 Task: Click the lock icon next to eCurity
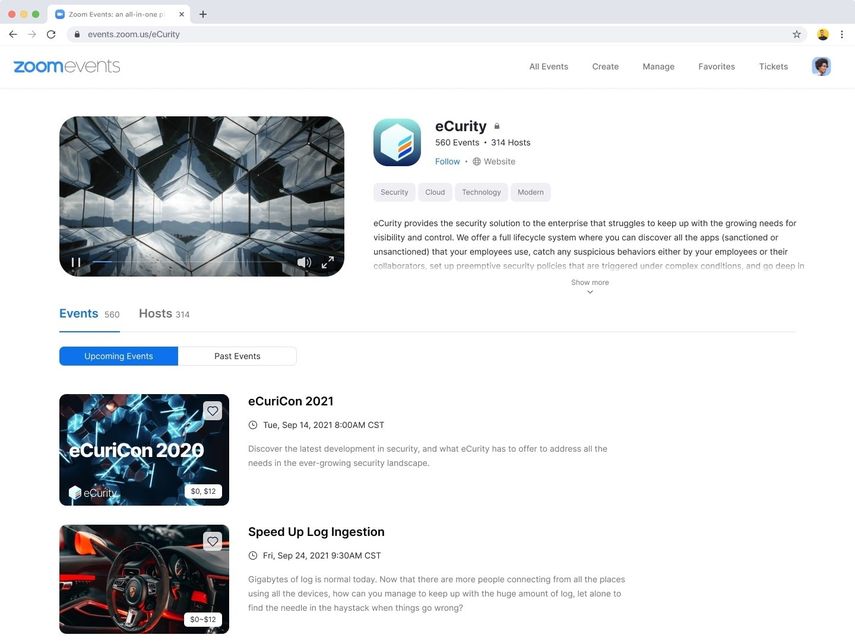pos(496,125)
